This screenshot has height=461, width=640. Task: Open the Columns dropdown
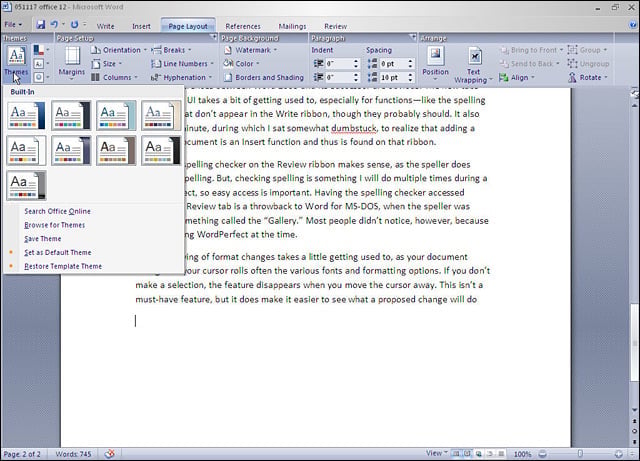(114, 78)
